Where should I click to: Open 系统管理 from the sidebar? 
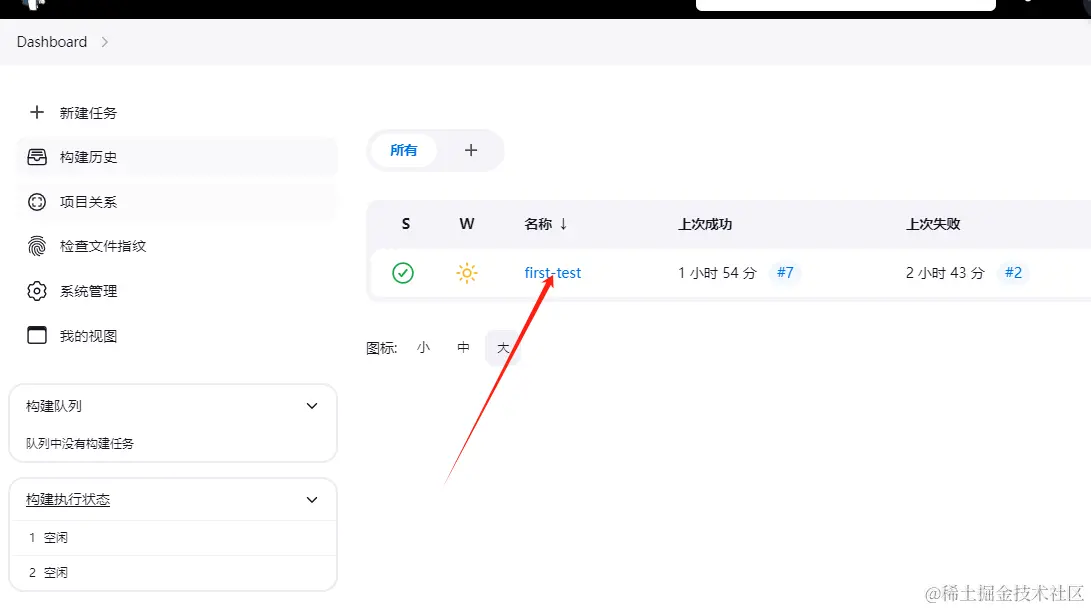coord(88,291)
